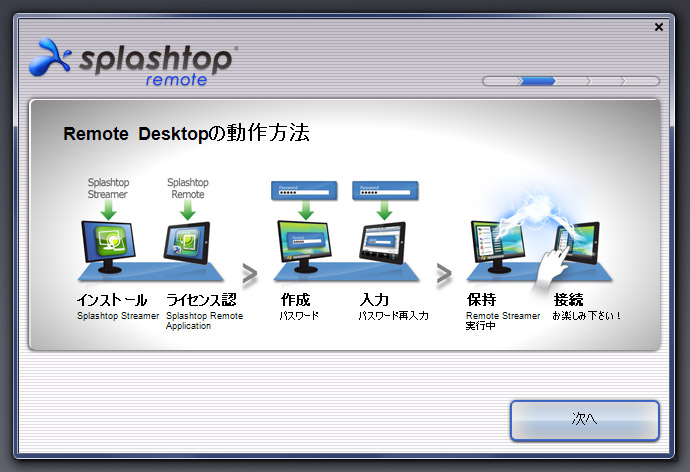Click the 'ライセンス認' label
The width and height of the screenshot is (690, 472).
(201, 300)
